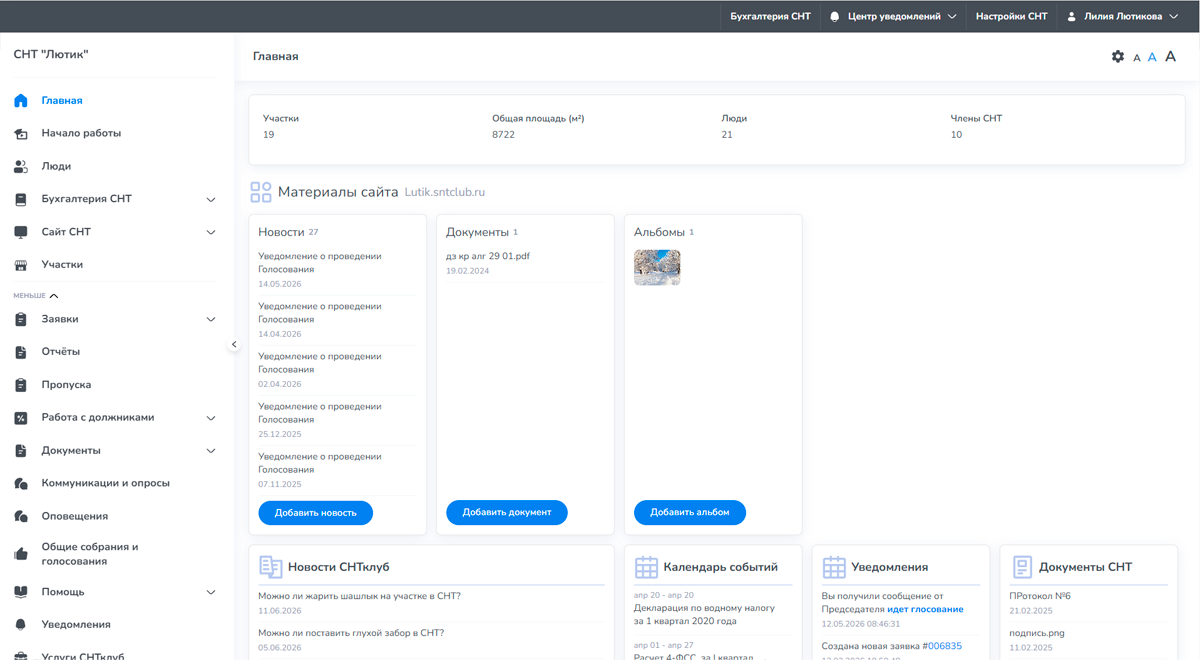Viewport: 1200px width, 660px height.
Task: Click the percent icon for Работа с должниками
Action: click(21, 418)
